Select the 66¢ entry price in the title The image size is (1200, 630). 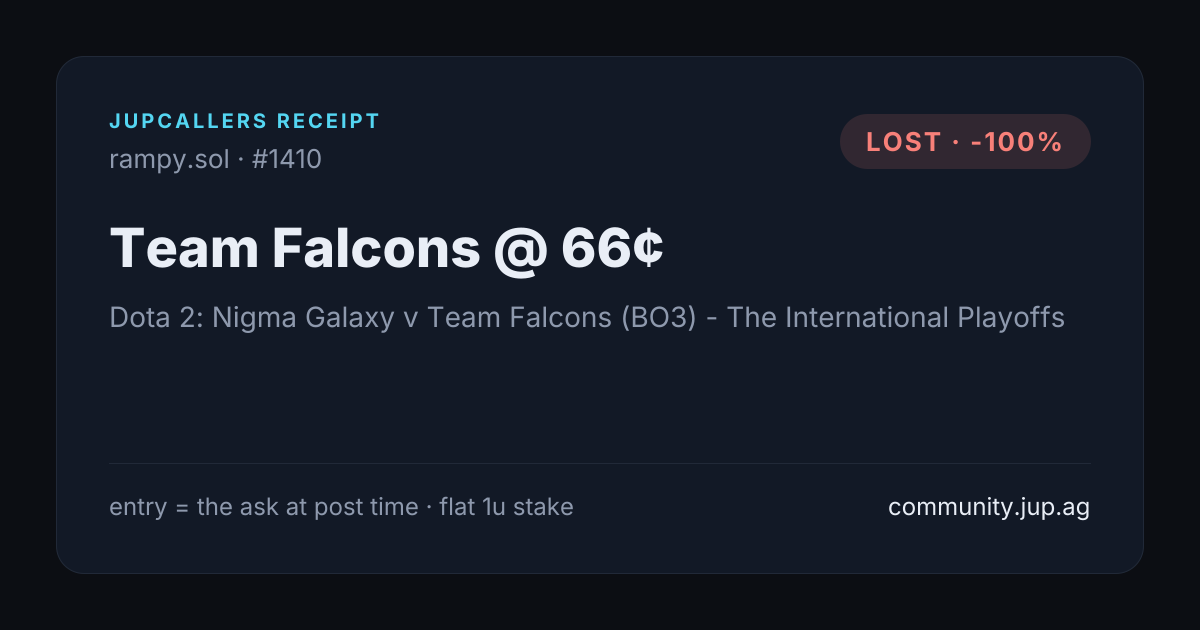pyautogui.click(x=612, y=248)
